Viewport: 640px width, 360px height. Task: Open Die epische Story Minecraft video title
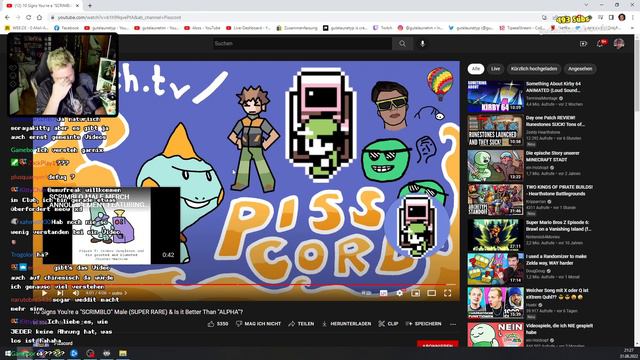click(x=552, y=156)
